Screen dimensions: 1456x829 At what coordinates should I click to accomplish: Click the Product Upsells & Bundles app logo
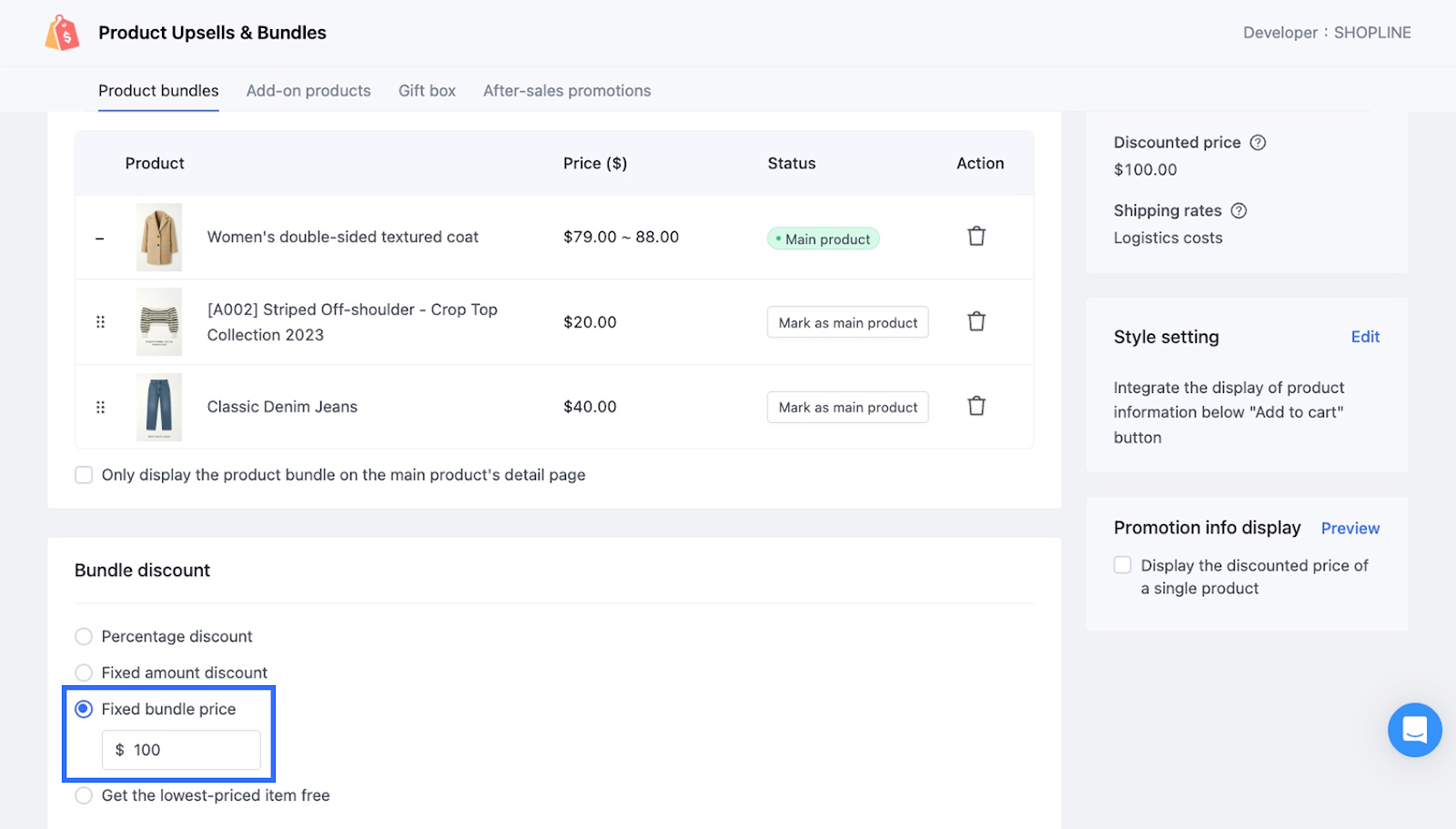point(63,34)
